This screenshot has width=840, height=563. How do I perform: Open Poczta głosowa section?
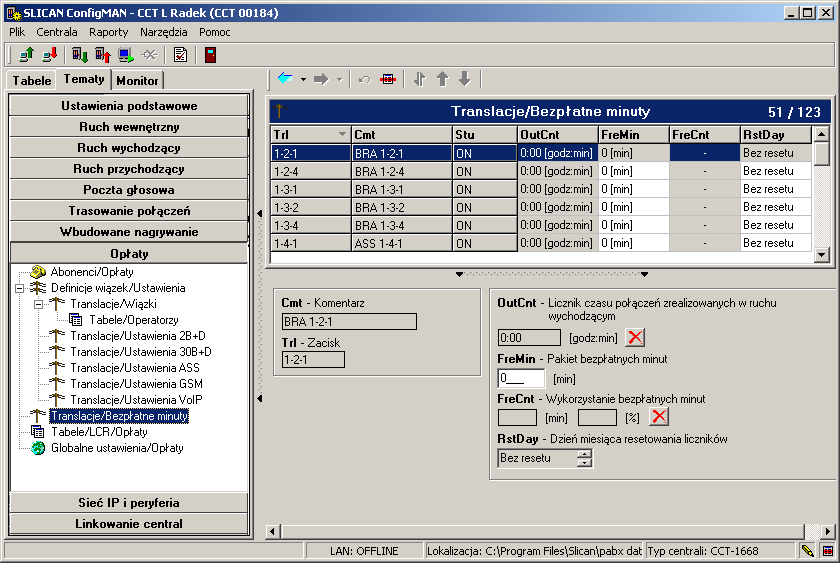pos(129,190)
